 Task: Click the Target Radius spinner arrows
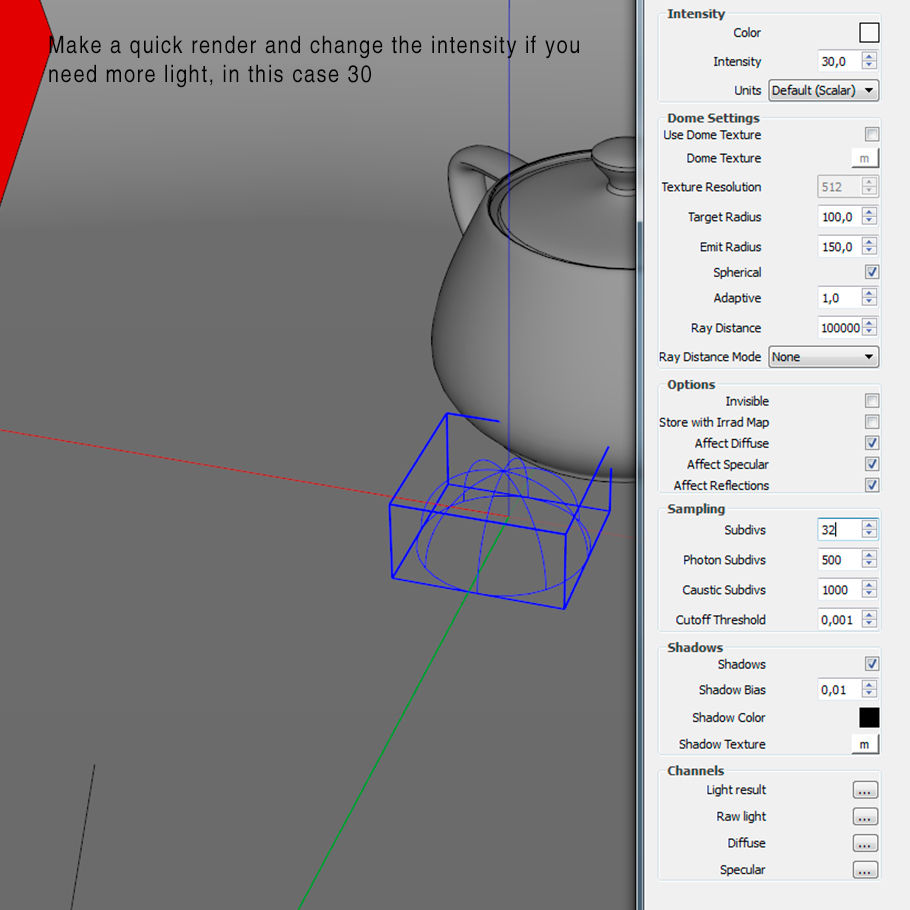(x=869, y=217)
